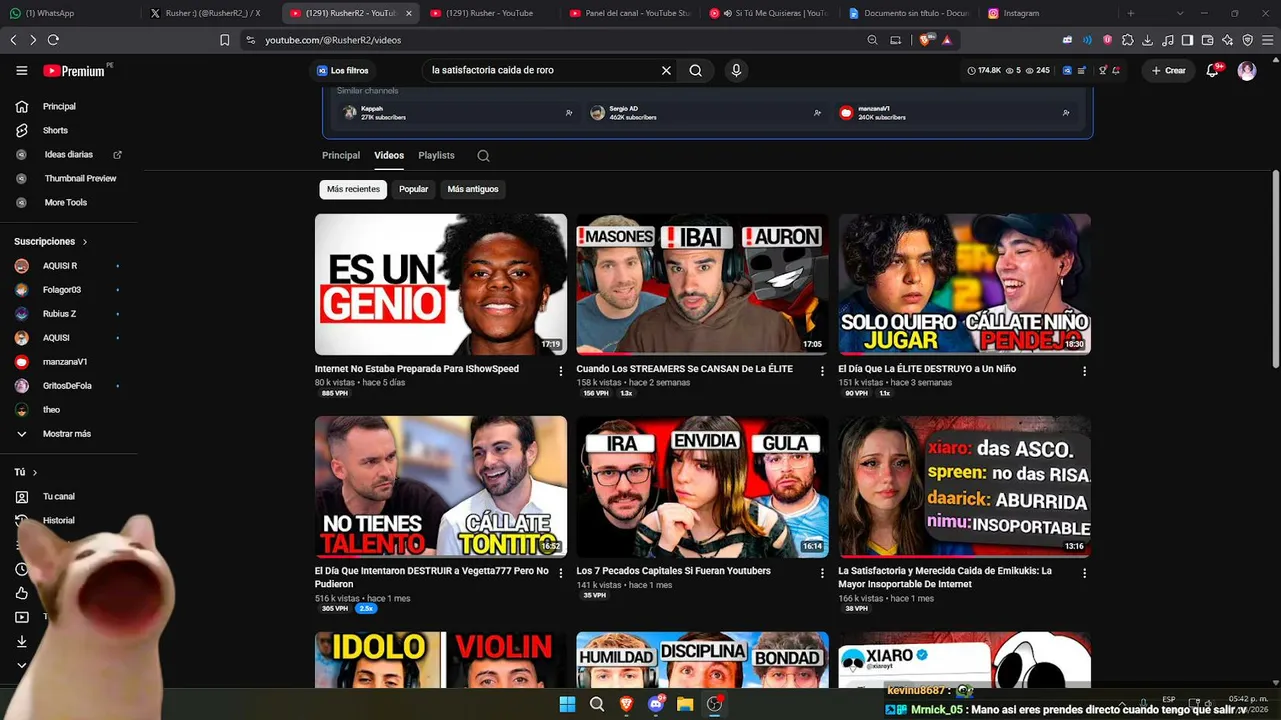This screenshot has height=720, width=1281.
Task: Open a new browser tab
Action: point(1131,13)
